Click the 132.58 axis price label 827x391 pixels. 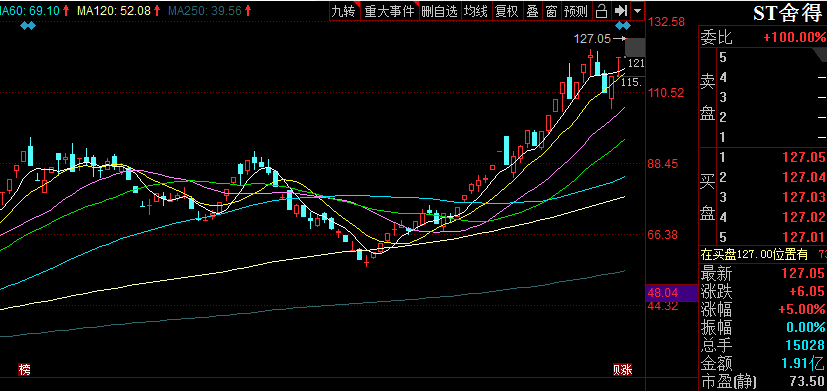pos(667,22)
